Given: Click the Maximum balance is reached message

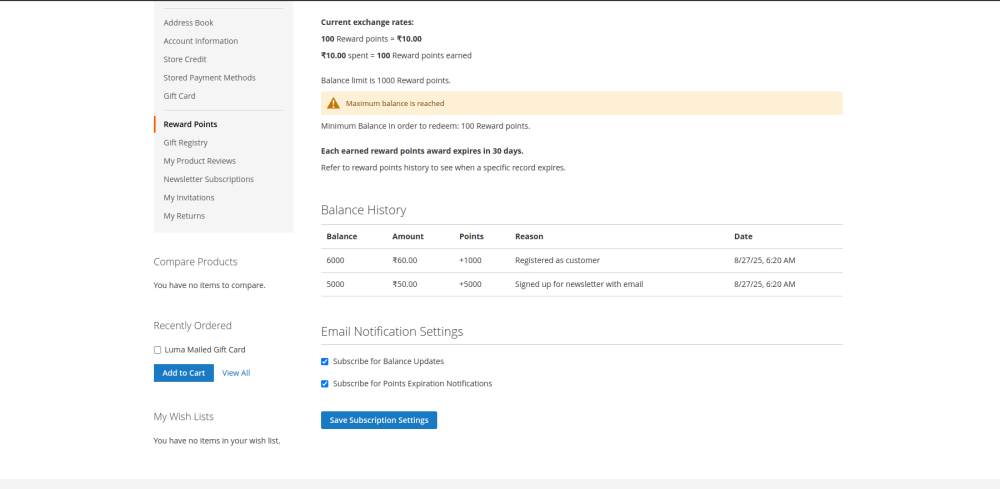Looking at the screenshot, I should coord(395,103).
